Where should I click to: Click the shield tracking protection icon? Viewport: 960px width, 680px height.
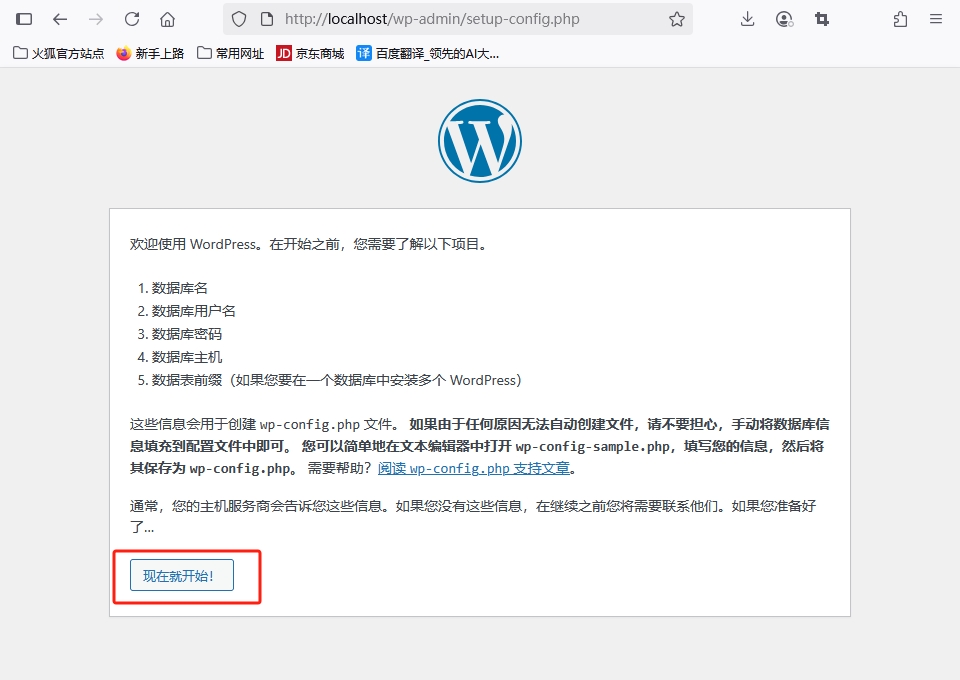tap(239, 20)
